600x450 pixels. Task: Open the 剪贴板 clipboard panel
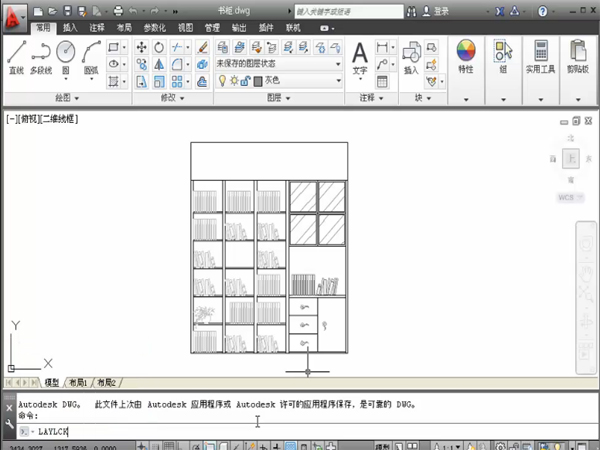tap(578, 57)
